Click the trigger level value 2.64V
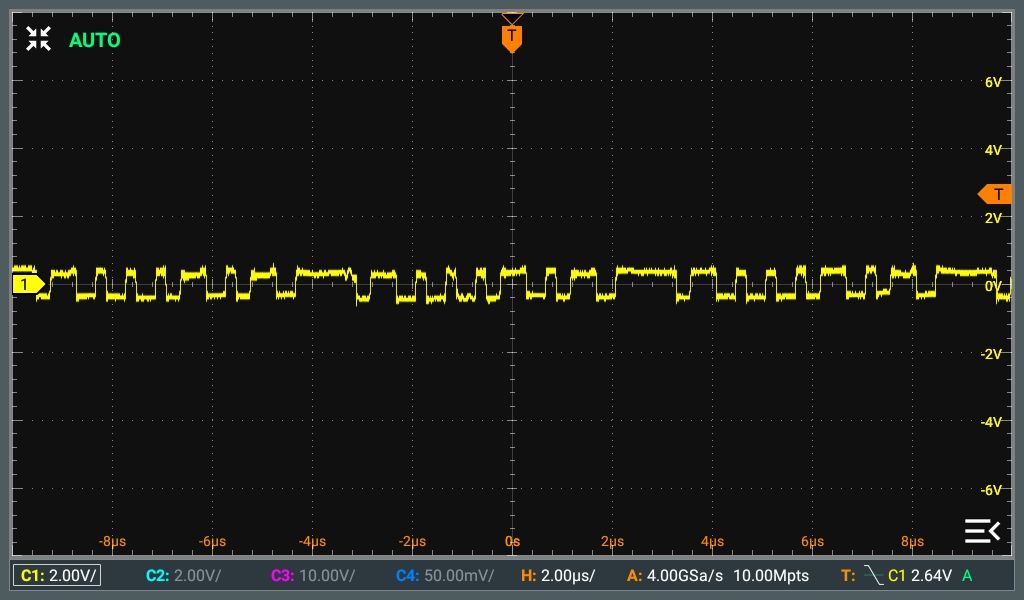Viewport: 1024px width, 600px height. tap(931, 575)
